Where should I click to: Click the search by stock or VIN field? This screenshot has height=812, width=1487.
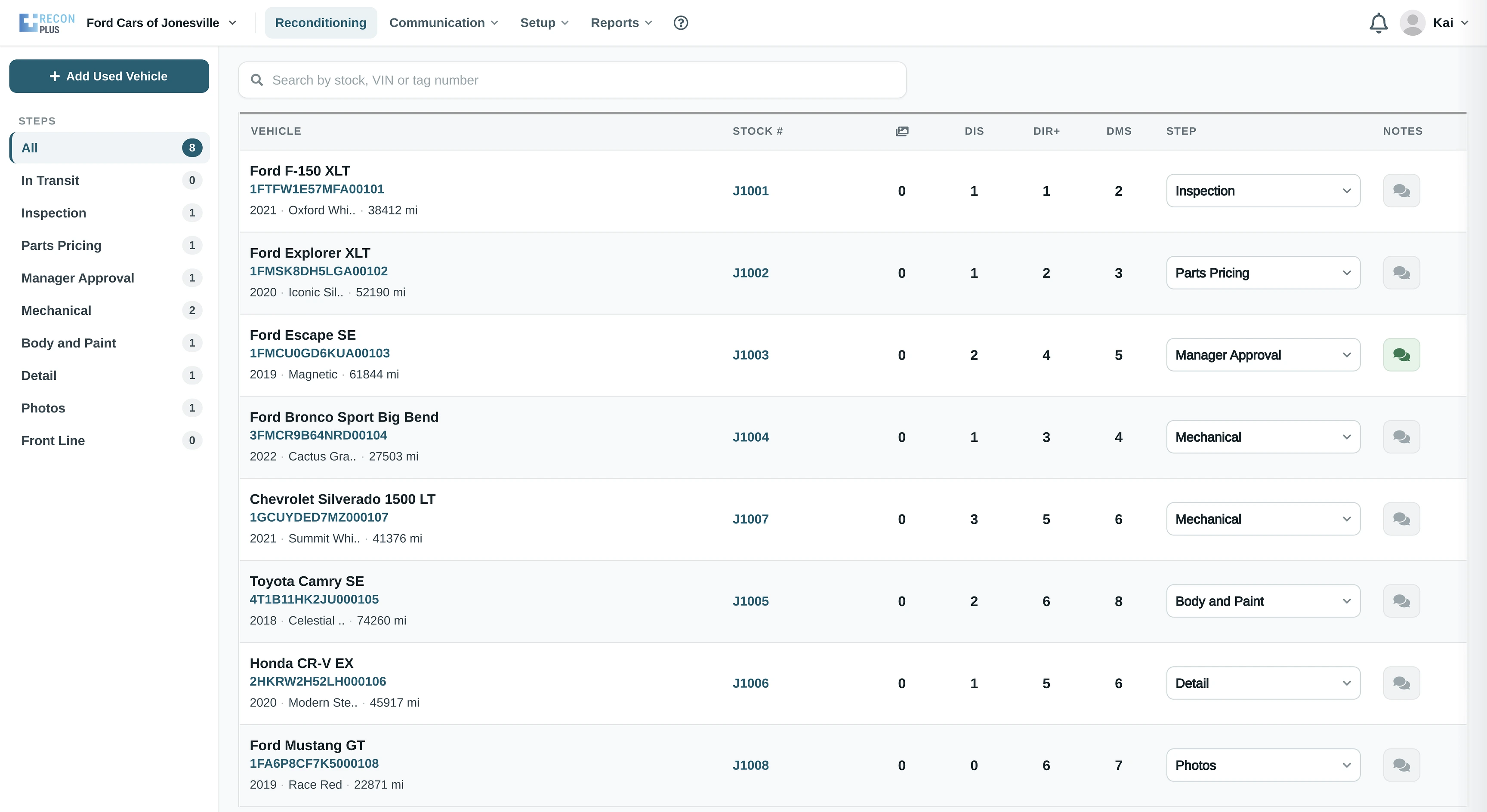click(x=572, y=80)
